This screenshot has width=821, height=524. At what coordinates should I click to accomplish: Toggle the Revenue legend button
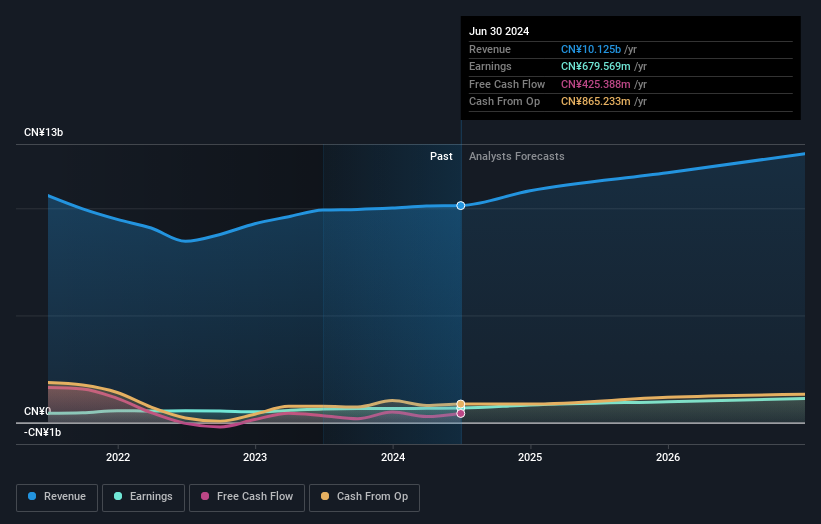[x=57, y=497]
